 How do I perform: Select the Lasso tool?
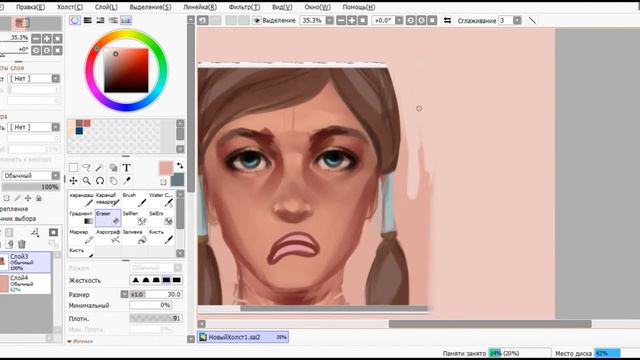[x=87, y=168]
